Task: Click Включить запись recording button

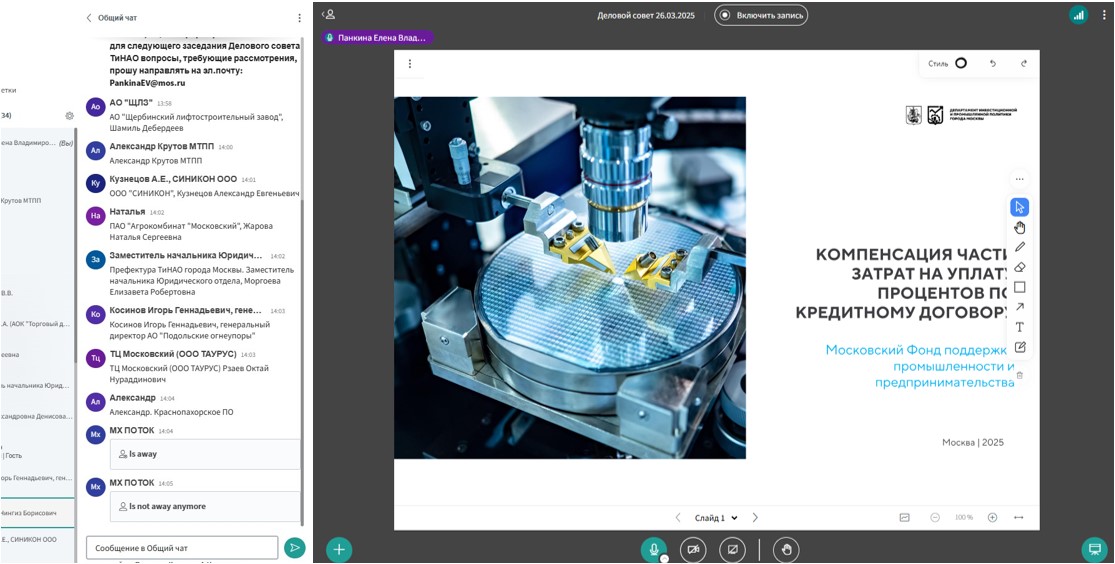Action: coord(761,15)
